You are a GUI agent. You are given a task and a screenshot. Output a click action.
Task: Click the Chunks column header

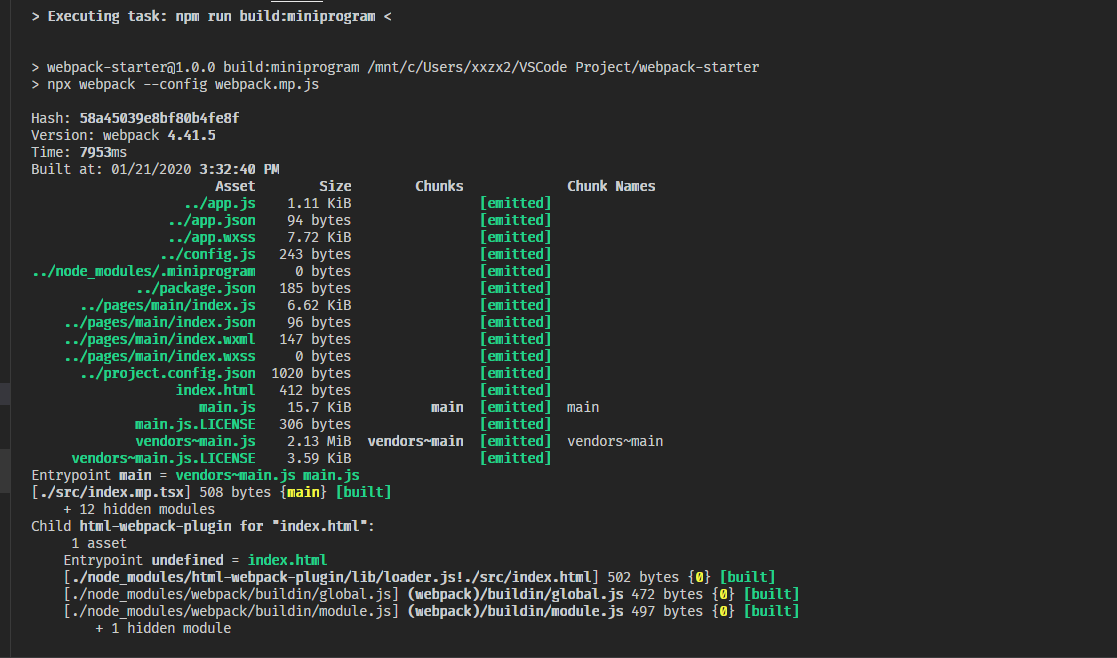point(439,187)
